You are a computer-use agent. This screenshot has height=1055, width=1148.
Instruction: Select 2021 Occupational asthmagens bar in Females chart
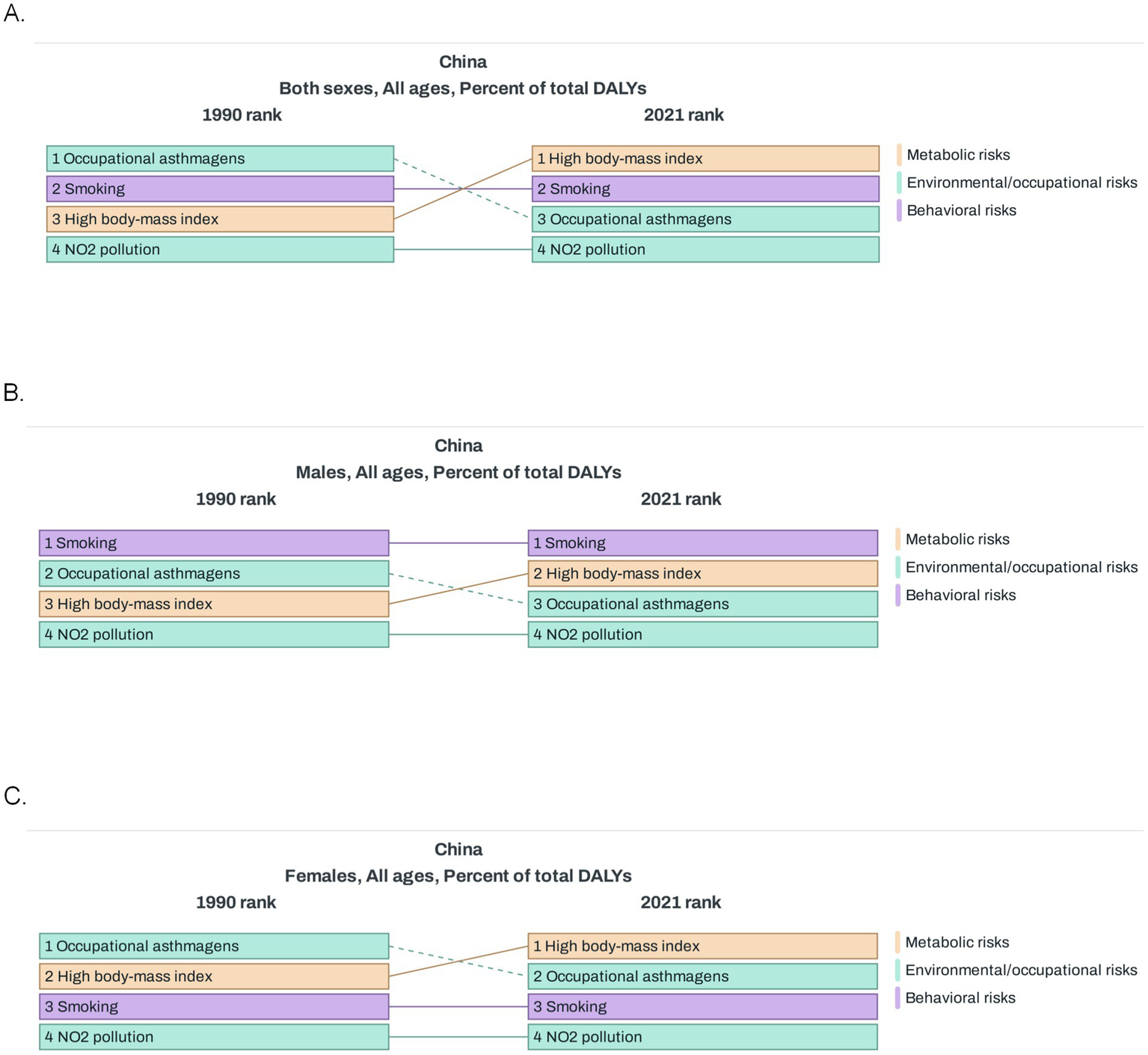[x=702, y=976]
